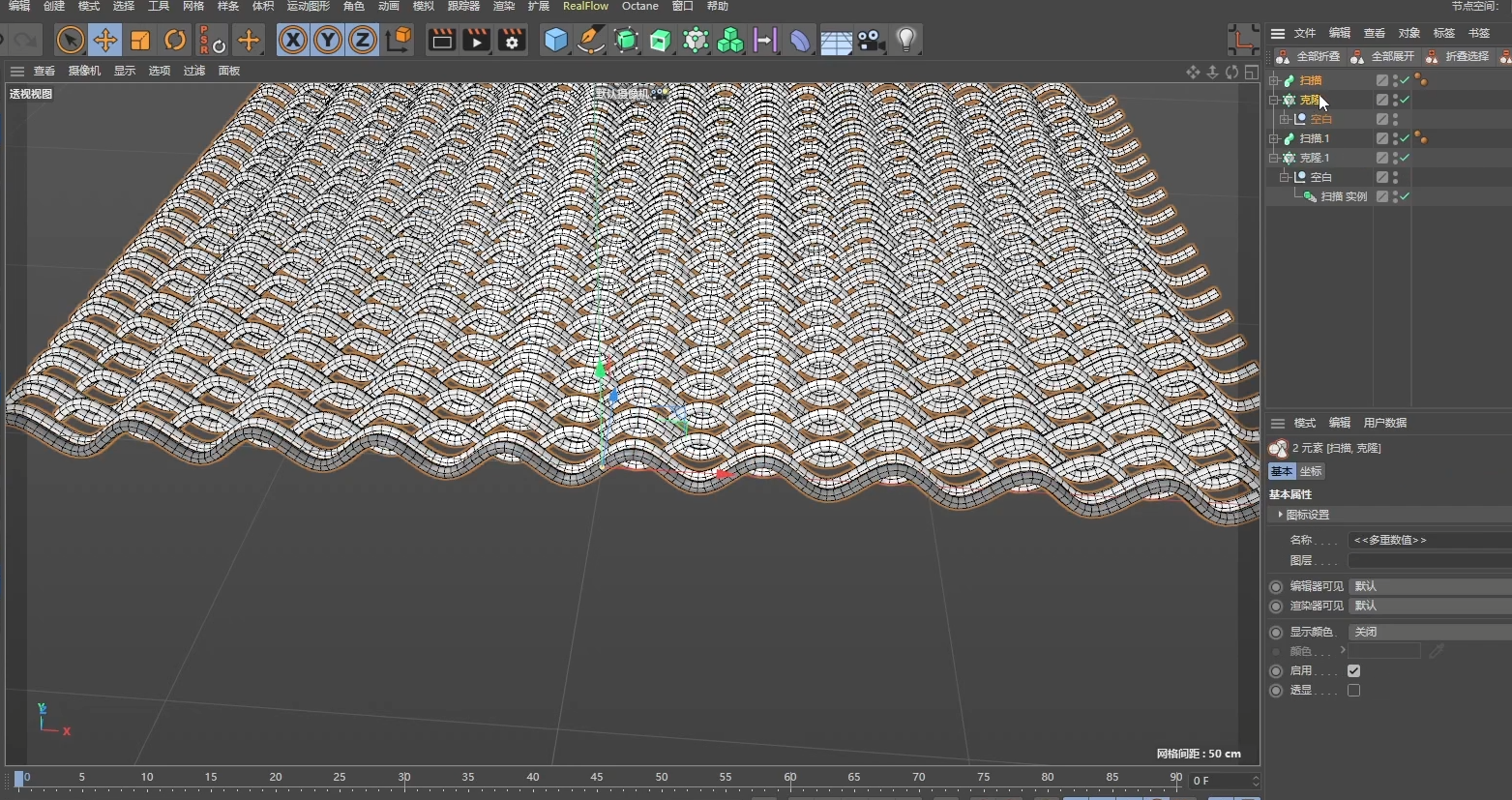Image resolution: width=1512 pixels, height=800 pixels.
Task: Activate the Scale tool
Action: 140,40
